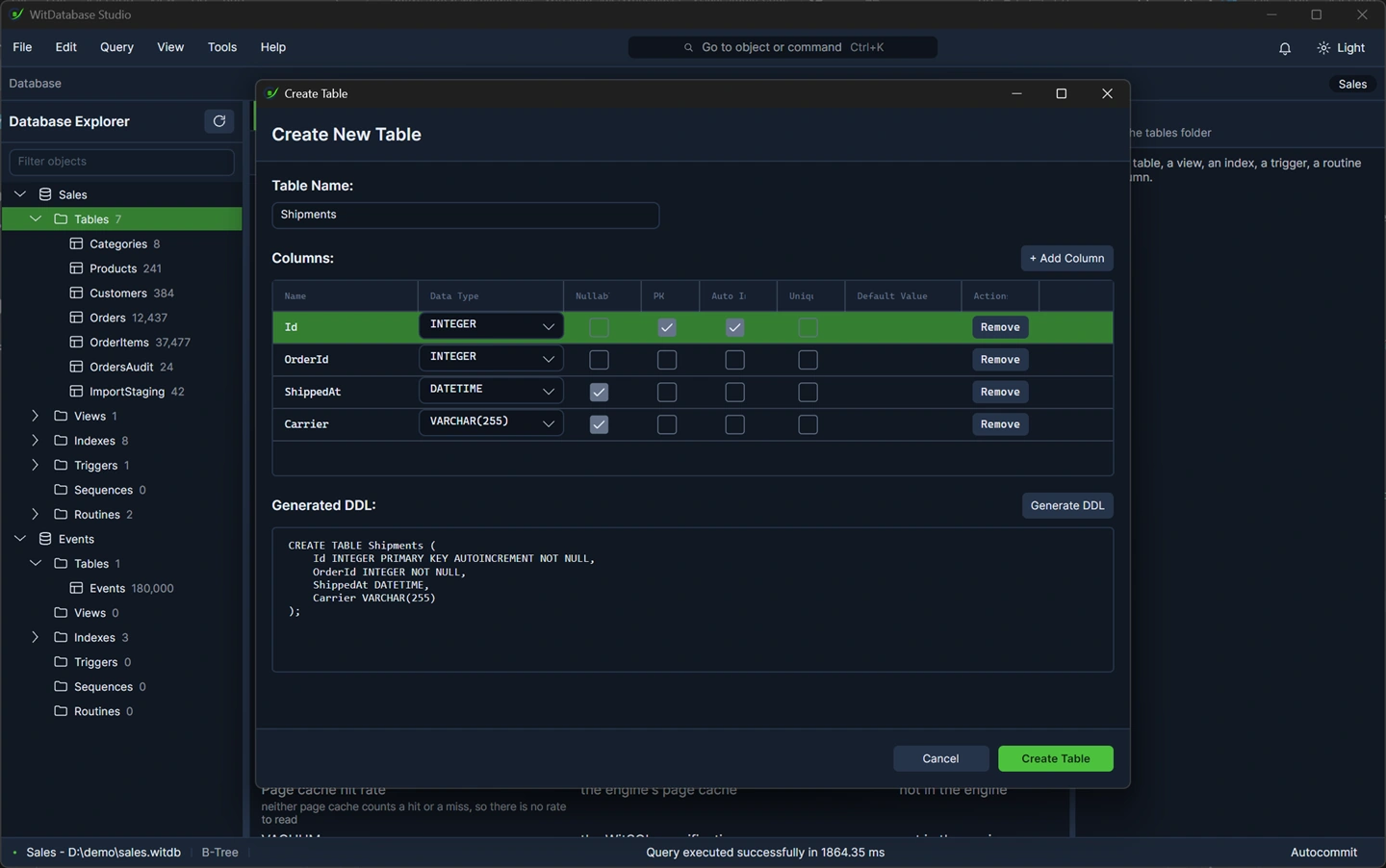Click the Events table icon in tree
The width and height of the screenshot is (1386, 868).
(x=76, y=588)
